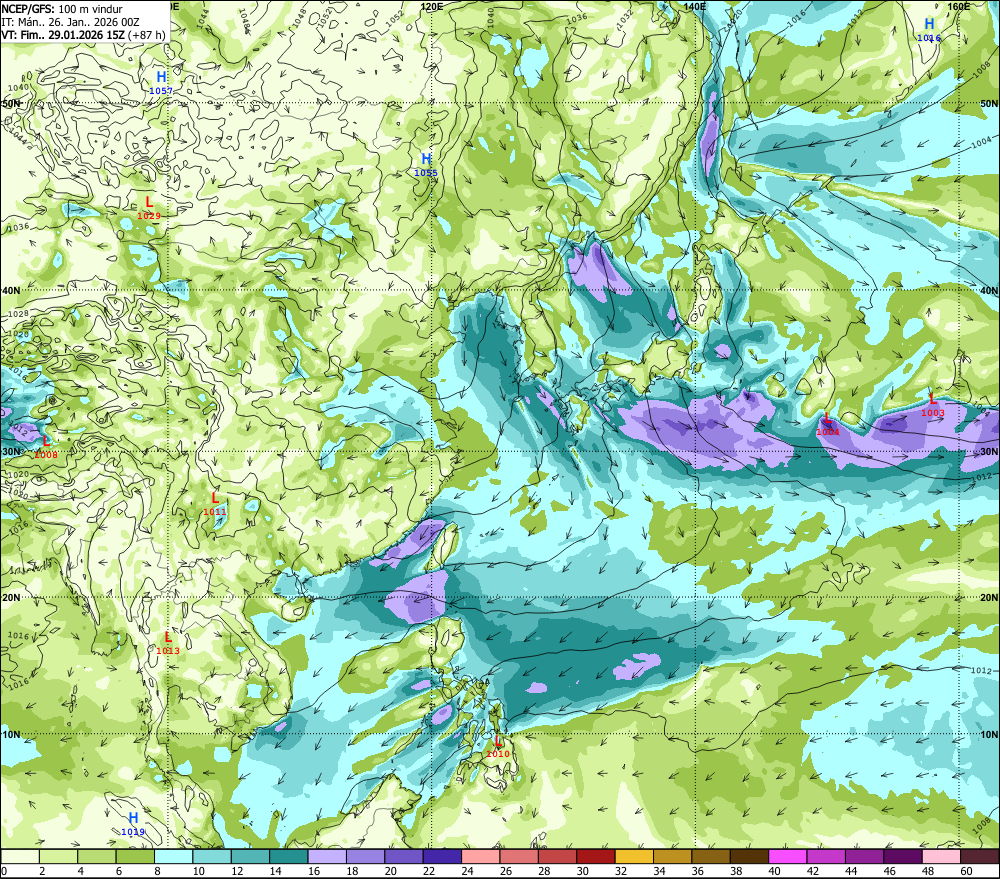Click the 140E longitude label
Image resolution: width=1000 pixels, height=879 pixels.
[x=694, y=6]
